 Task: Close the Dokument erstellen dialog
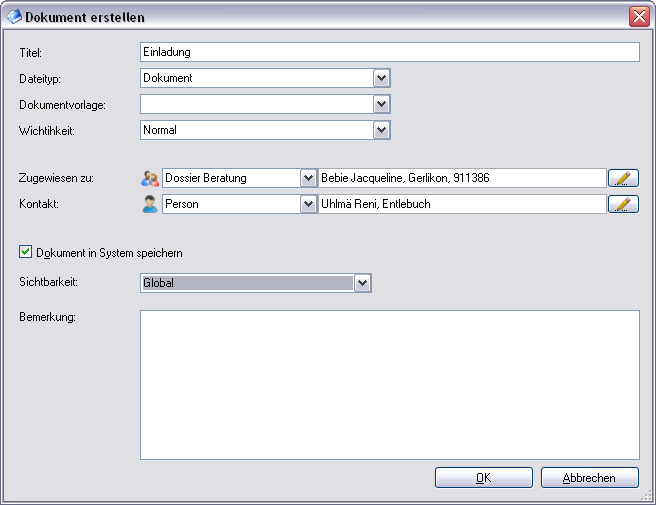point(639,17)
